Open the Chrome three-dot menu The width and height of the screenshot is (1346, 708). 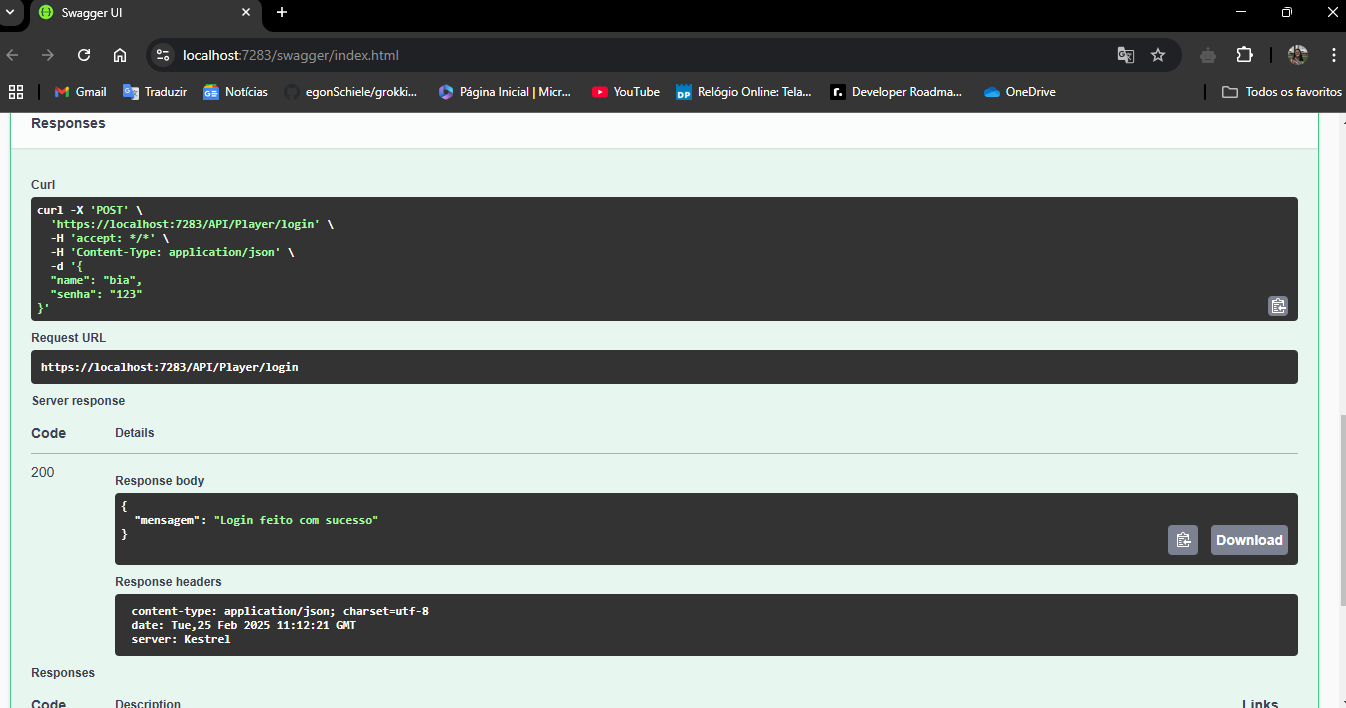point(1334,55)
